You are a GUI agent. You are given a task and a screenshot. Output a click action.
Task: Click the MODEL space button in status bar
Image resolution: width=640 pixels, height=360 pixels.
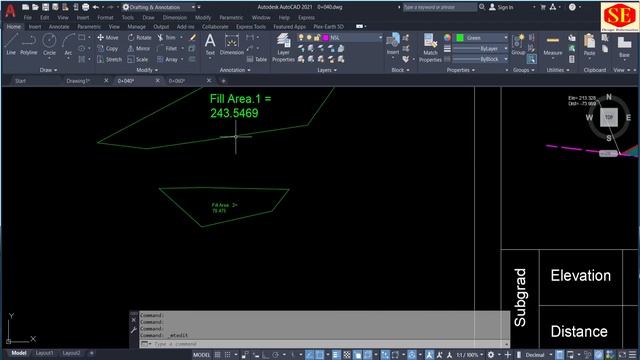[201, 355]
